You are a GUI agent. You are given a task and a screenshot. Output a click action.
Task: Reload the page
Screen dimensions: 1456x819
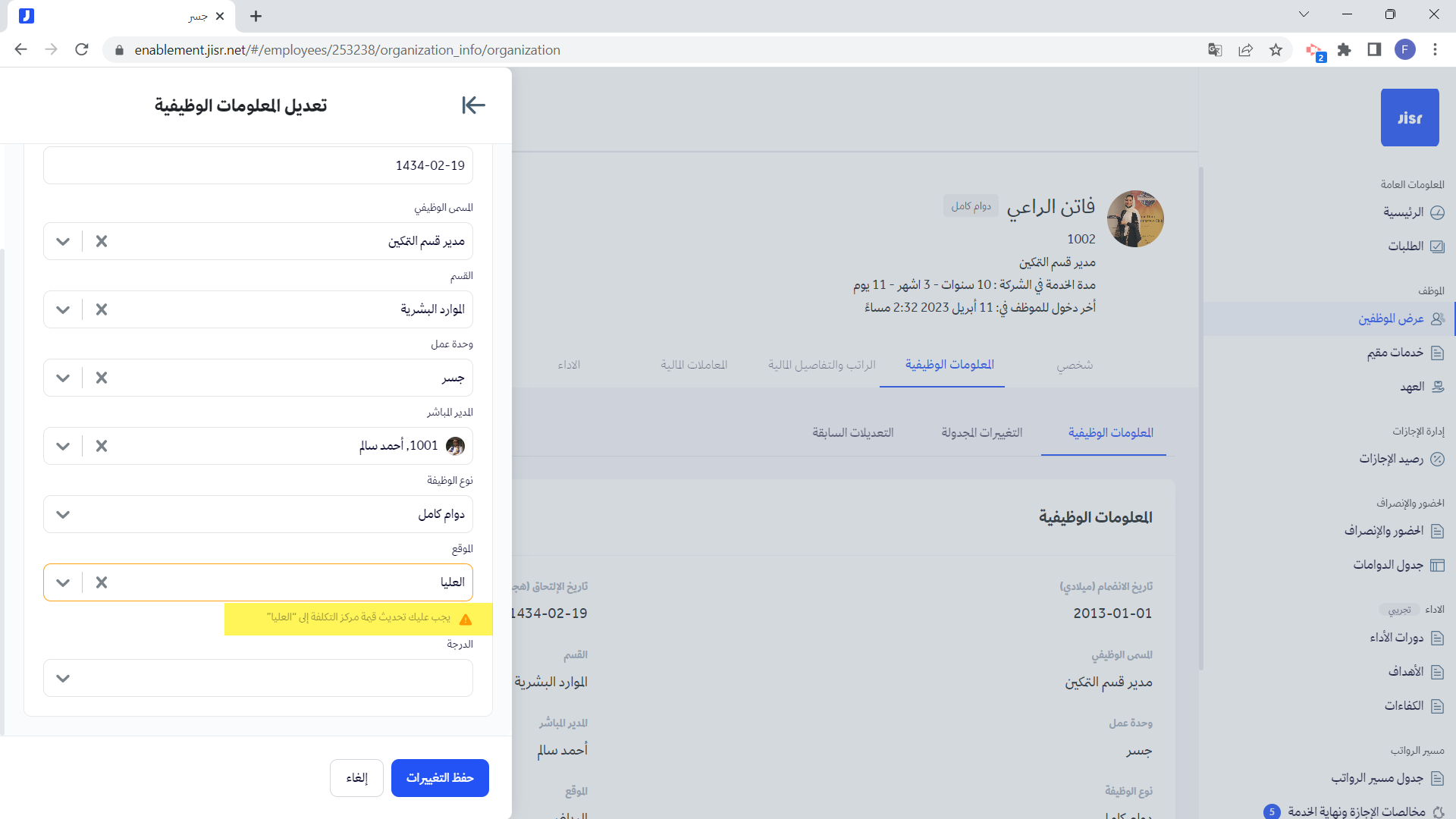[x=82, y=50]
